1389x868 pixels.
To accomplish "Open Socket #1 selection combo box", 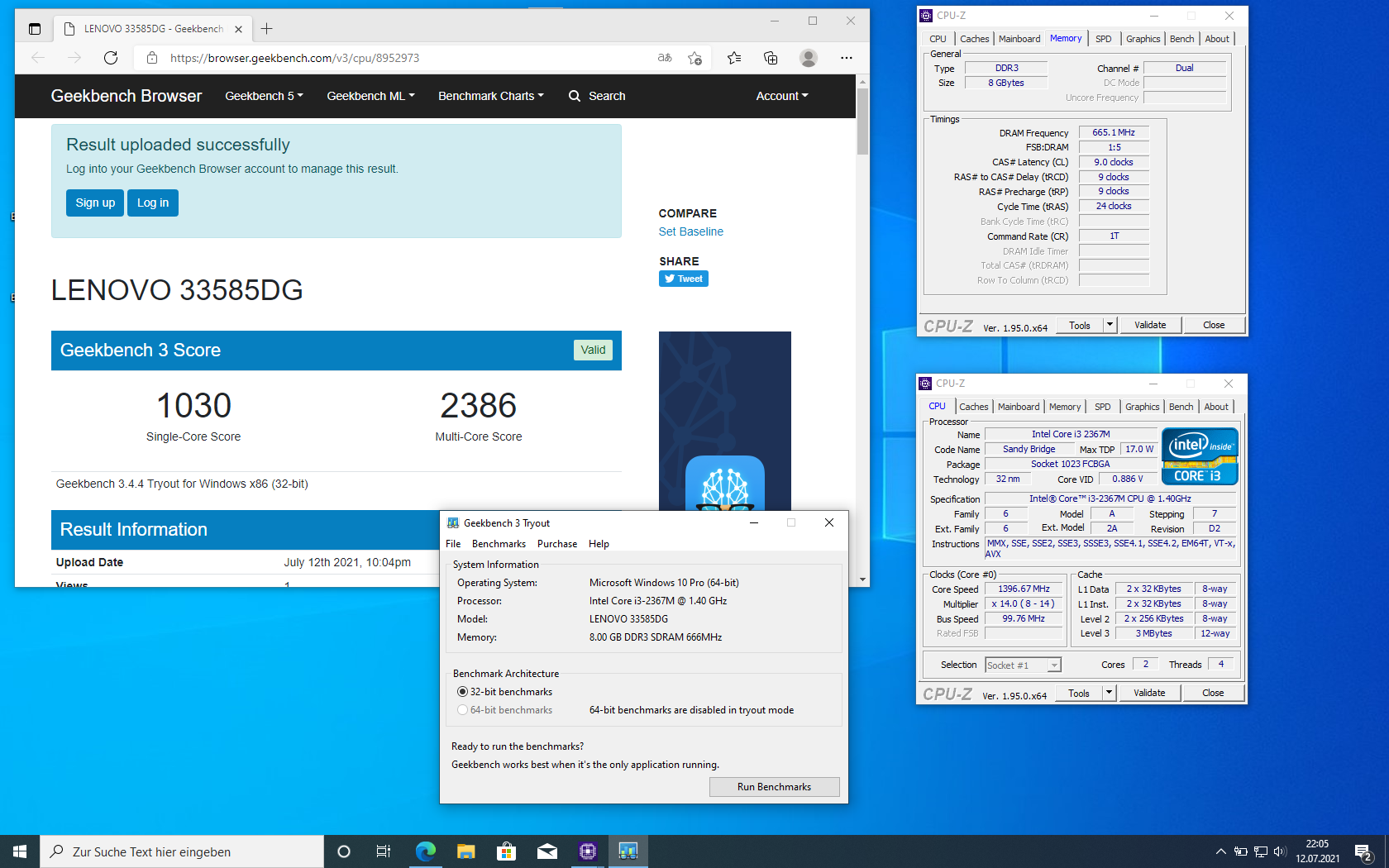I will (x=1023, y=665).
